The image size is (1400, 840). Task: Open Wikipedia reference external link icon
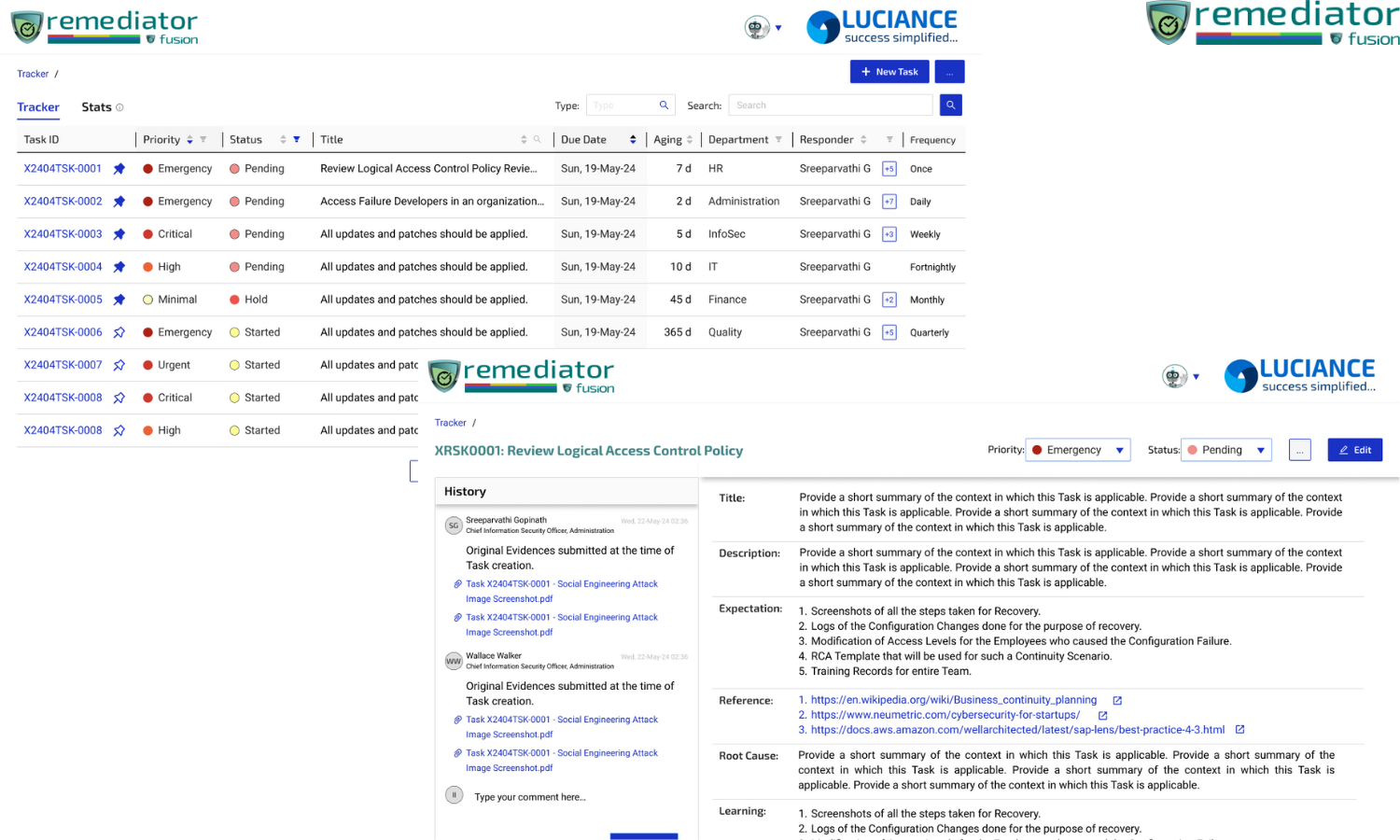tap(1117, 700)
